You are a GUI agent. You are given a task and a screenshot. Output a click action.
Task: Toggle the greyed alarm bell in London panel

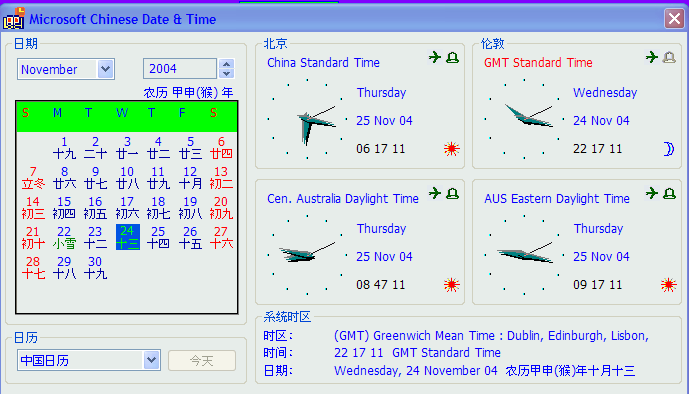669,58
